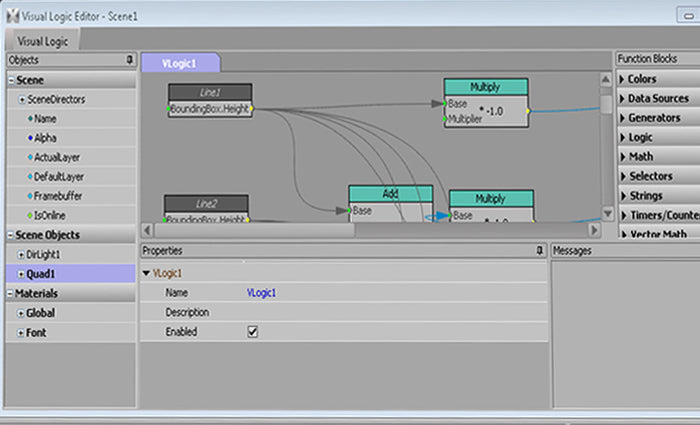Select the Add node header
The height and width of the screenshot is (425, 700).
[x=390, y=194]
